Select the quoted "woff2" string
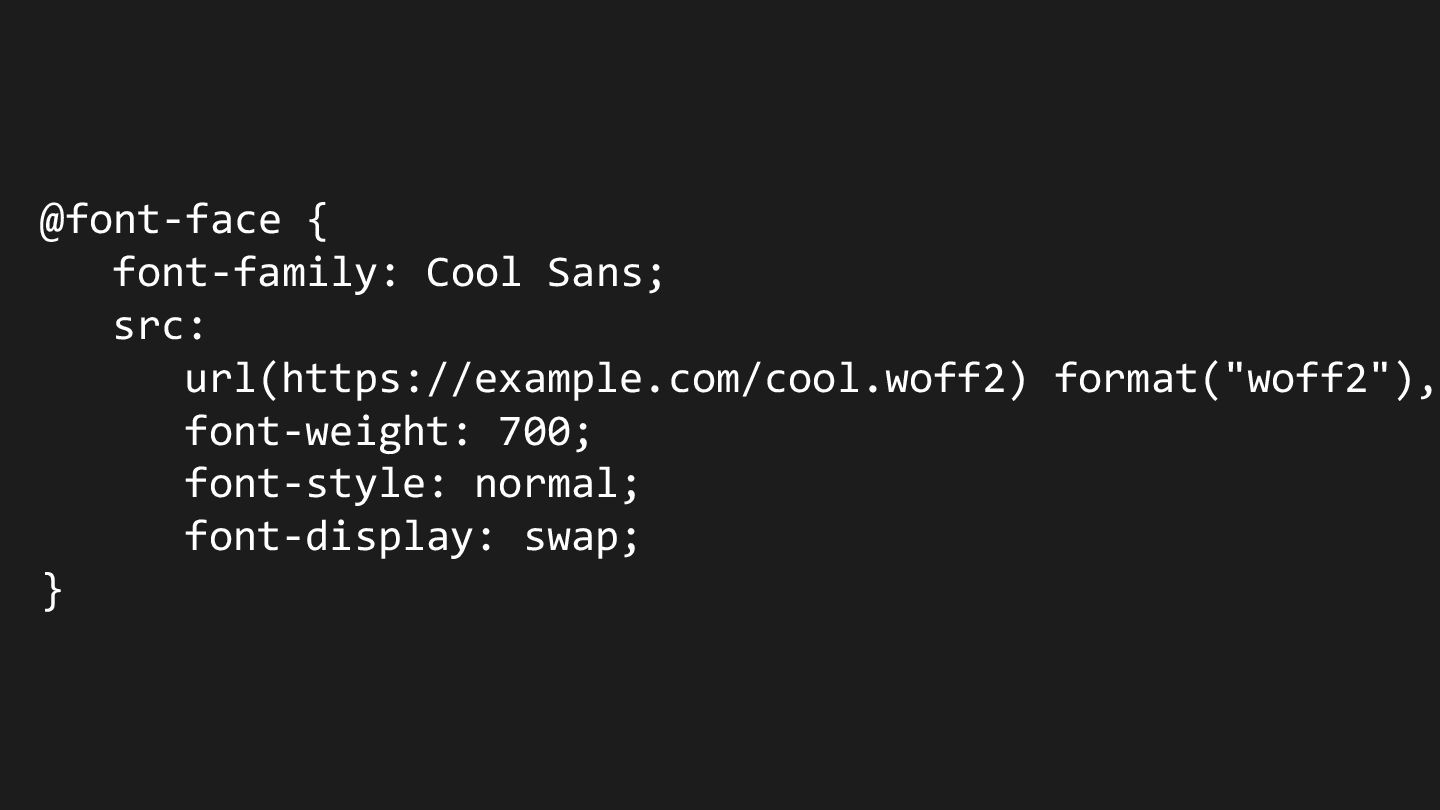This screenshot has height=810, width=1440. point(1306,379)
